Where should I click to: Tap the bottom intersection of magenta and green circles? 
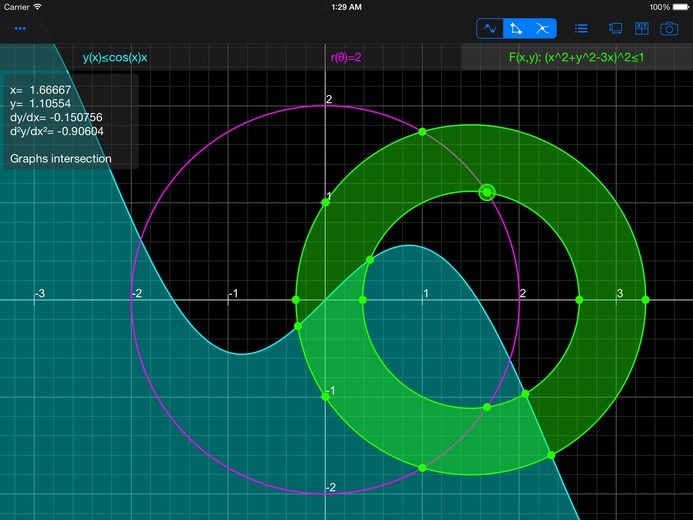[422, 468]
